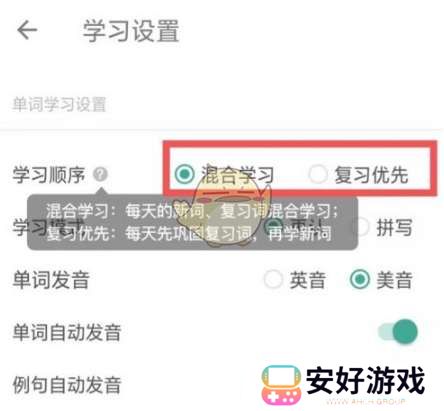Choose the 复习优先 radio option
444x411 pixels.
point(318,174)
